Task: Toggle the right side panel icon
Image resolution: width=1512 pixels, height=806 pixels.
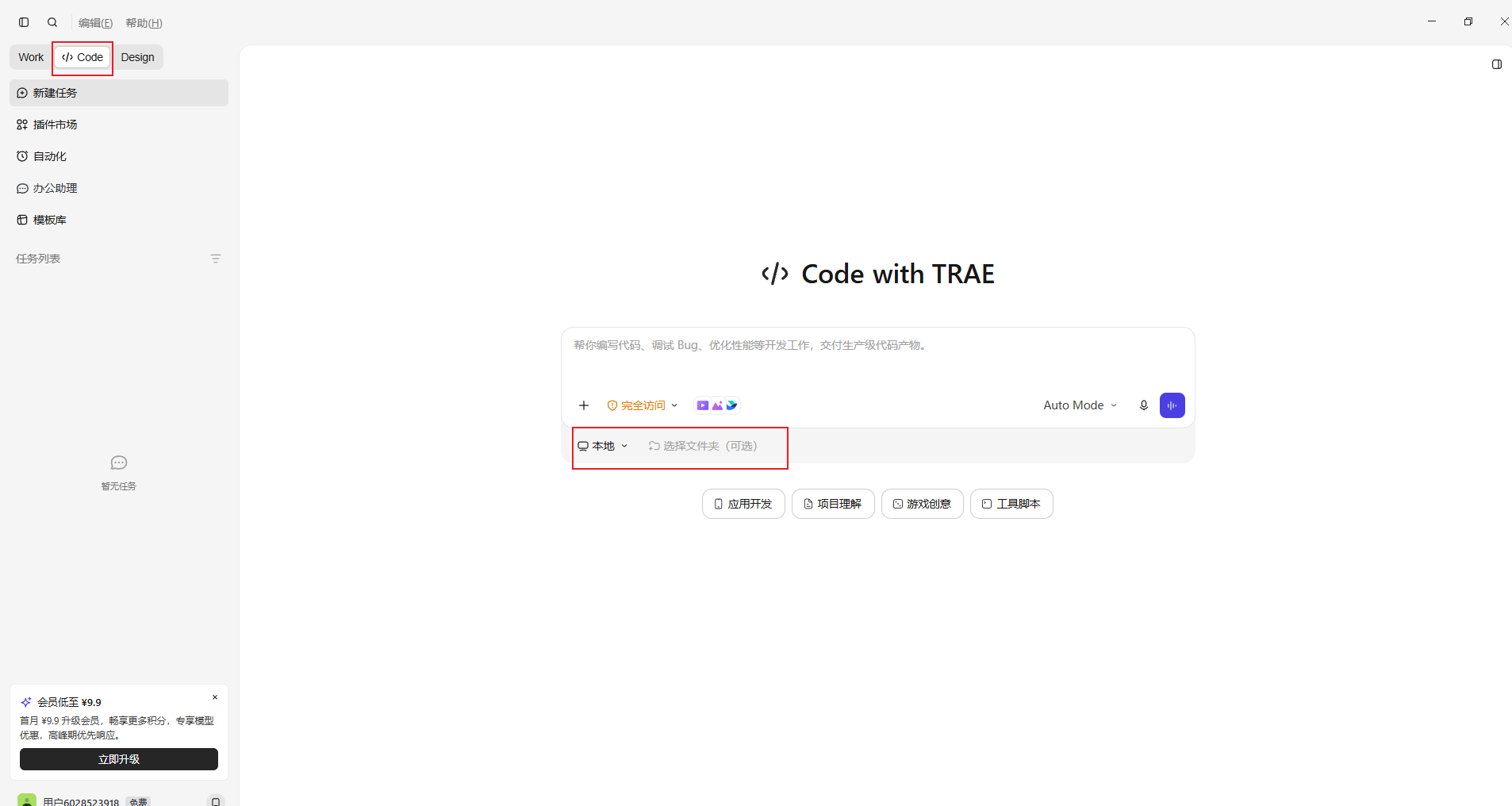Action: 1497,64
